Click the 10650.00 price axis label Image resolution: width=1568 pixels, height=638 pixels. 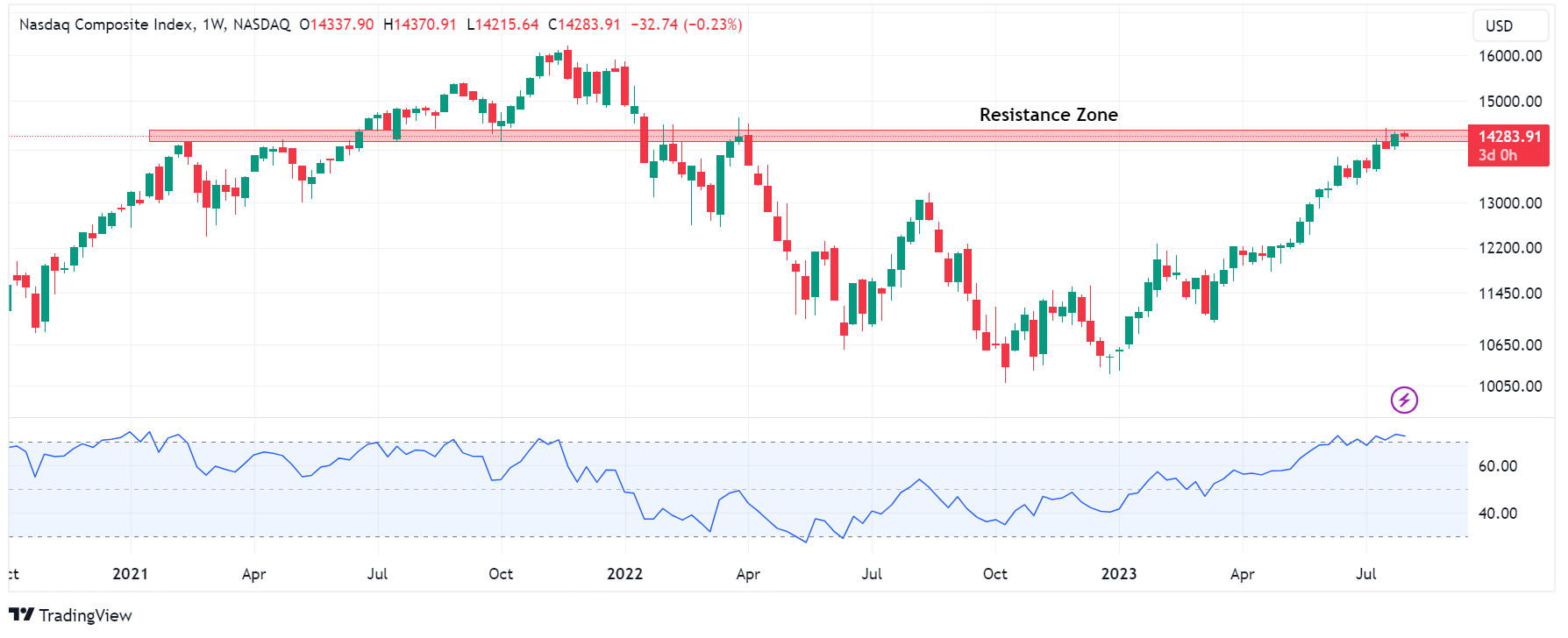pyautogui.click(x=1510, y=345)
